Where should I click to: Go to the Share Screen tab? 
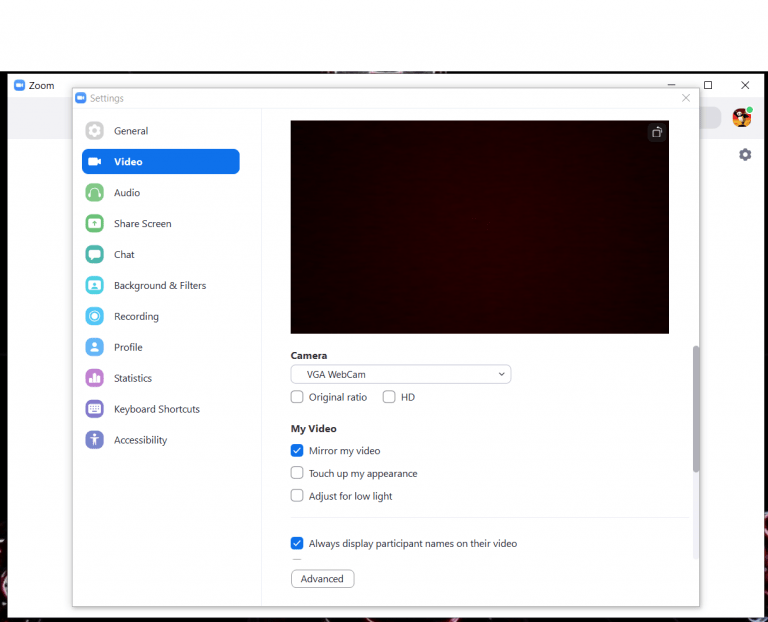pos(161,223)
